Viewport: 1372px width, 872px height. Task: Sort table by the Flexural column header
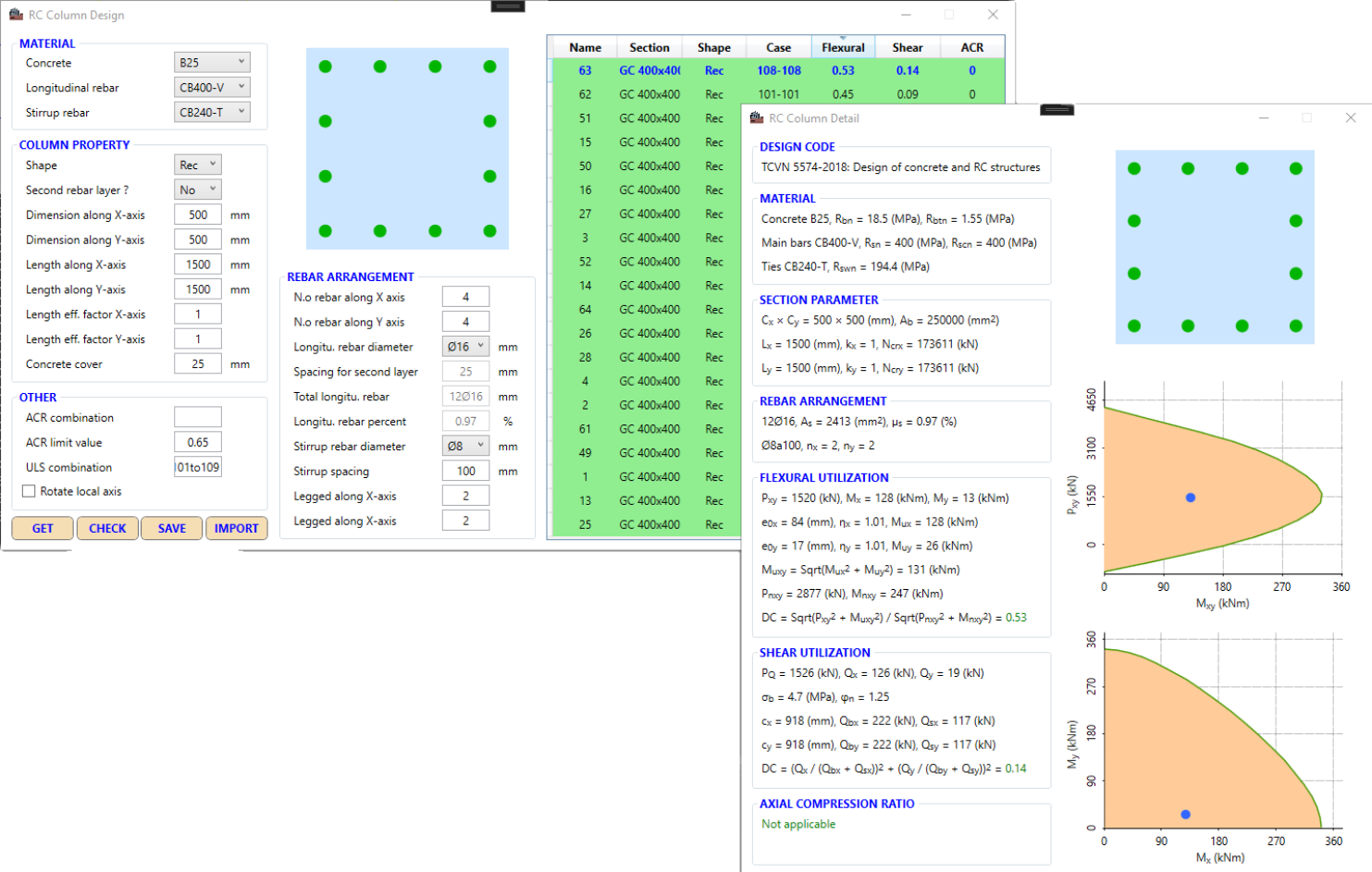843,47
